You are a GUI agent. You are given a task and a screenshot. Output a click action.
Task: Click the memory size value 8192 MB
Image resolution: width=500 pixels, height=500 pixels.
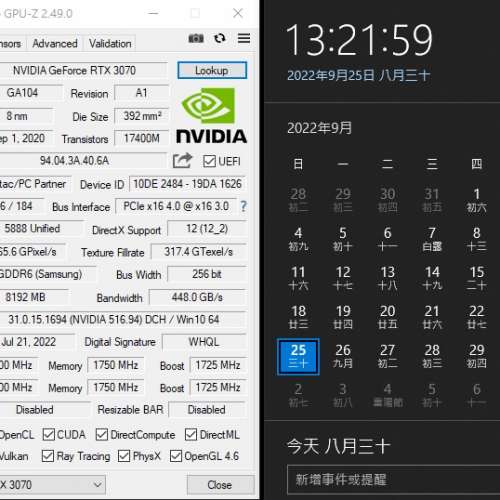point(34,297)
